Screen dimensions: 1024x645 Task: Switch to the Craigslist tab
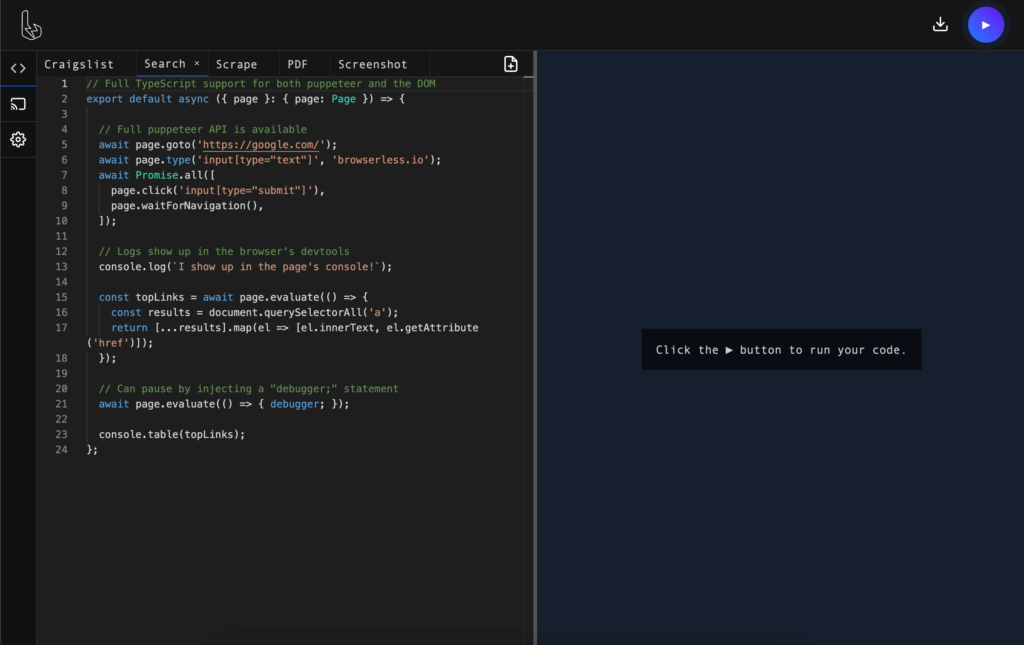tap(79, 63)
